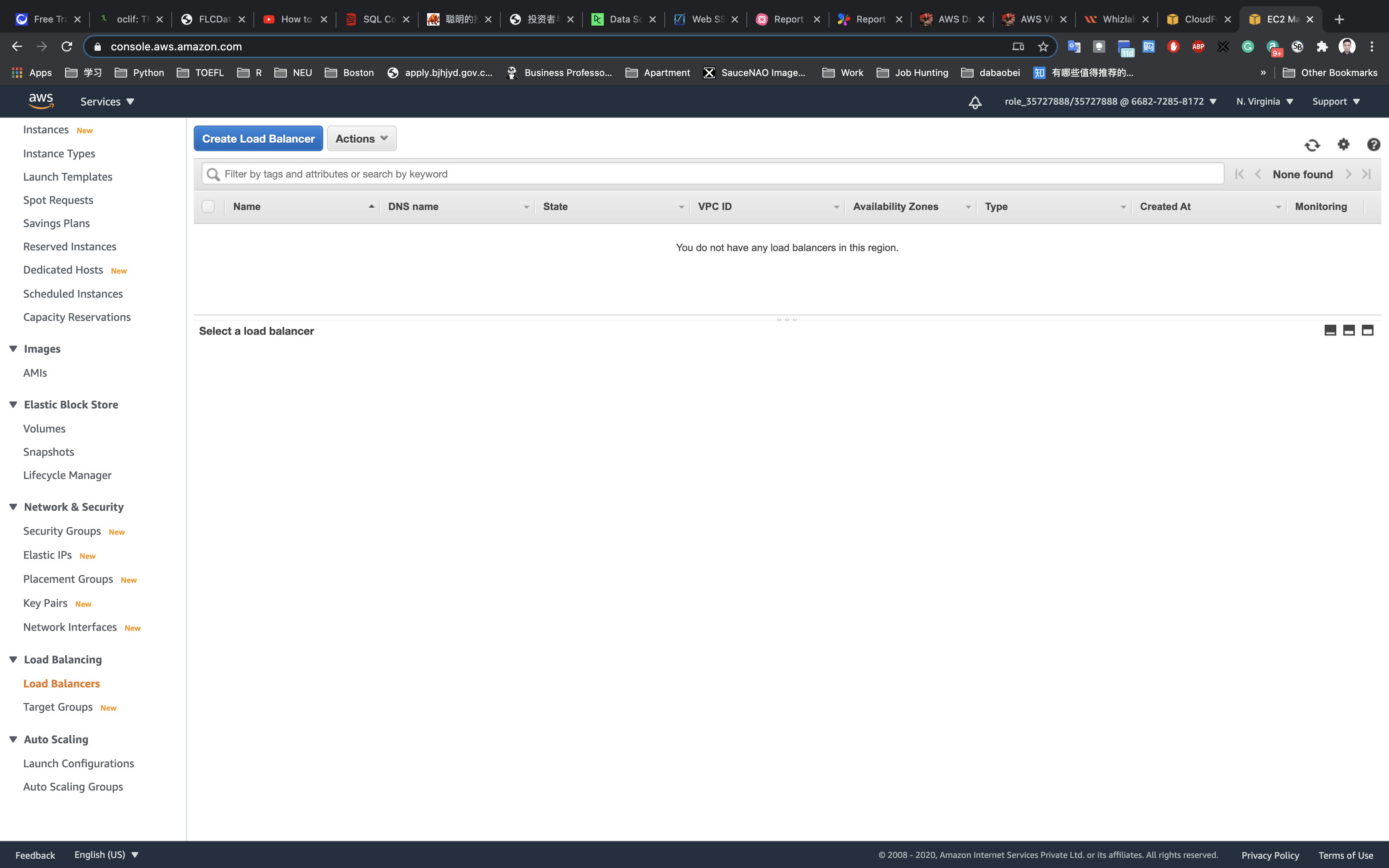The width and height of the screenshot is (1389, 868).
Task: Open the table settings gear icon
Action: (x=1343, y=145)
